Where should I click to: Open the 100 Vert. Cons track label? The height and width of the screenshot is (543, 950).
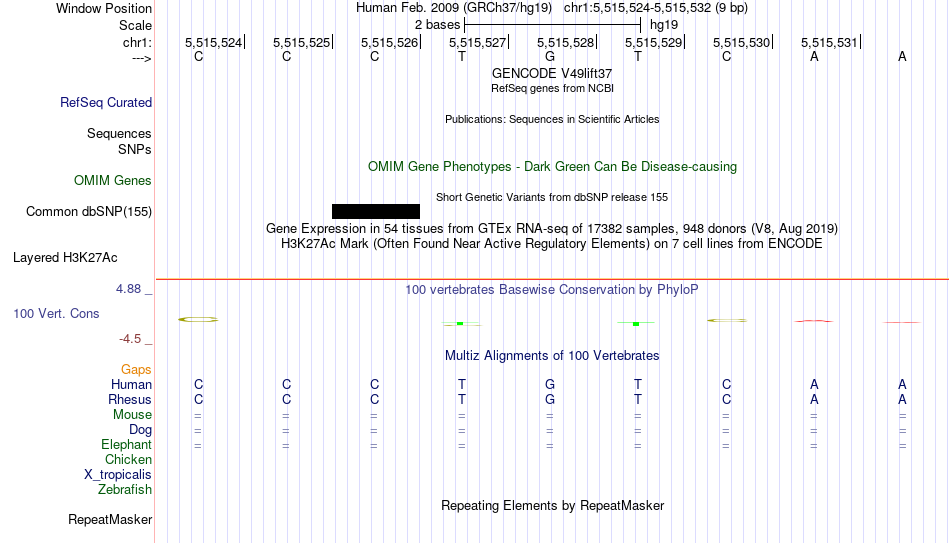[56, 313]
